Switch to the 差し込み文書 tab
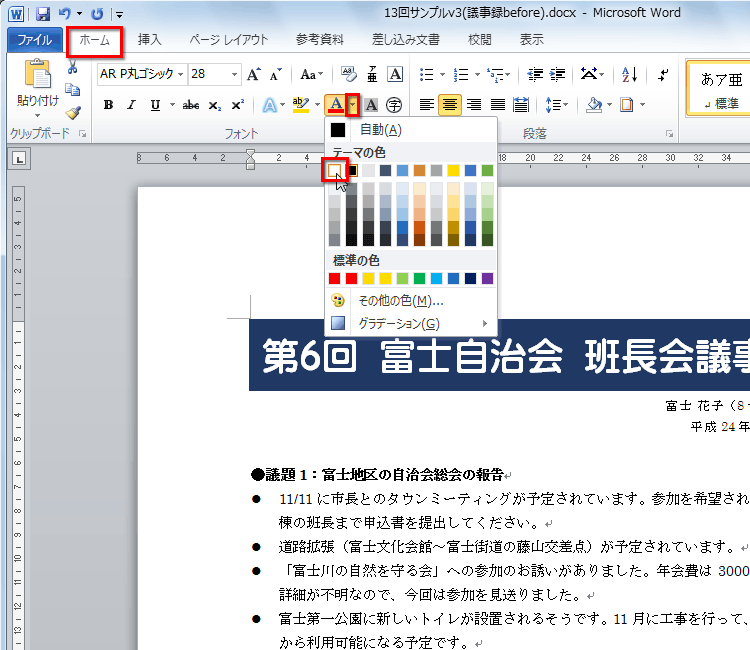 406,40
